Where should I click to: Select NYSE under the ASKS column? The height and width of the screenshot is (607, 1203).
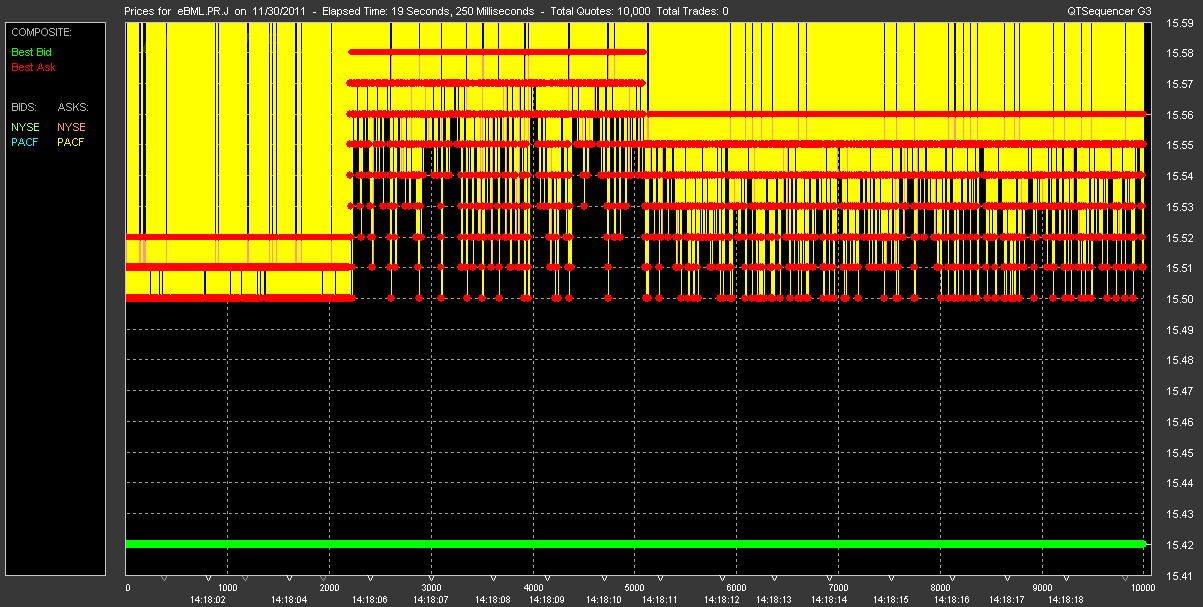pyautogui.click(x=72, y=127)
